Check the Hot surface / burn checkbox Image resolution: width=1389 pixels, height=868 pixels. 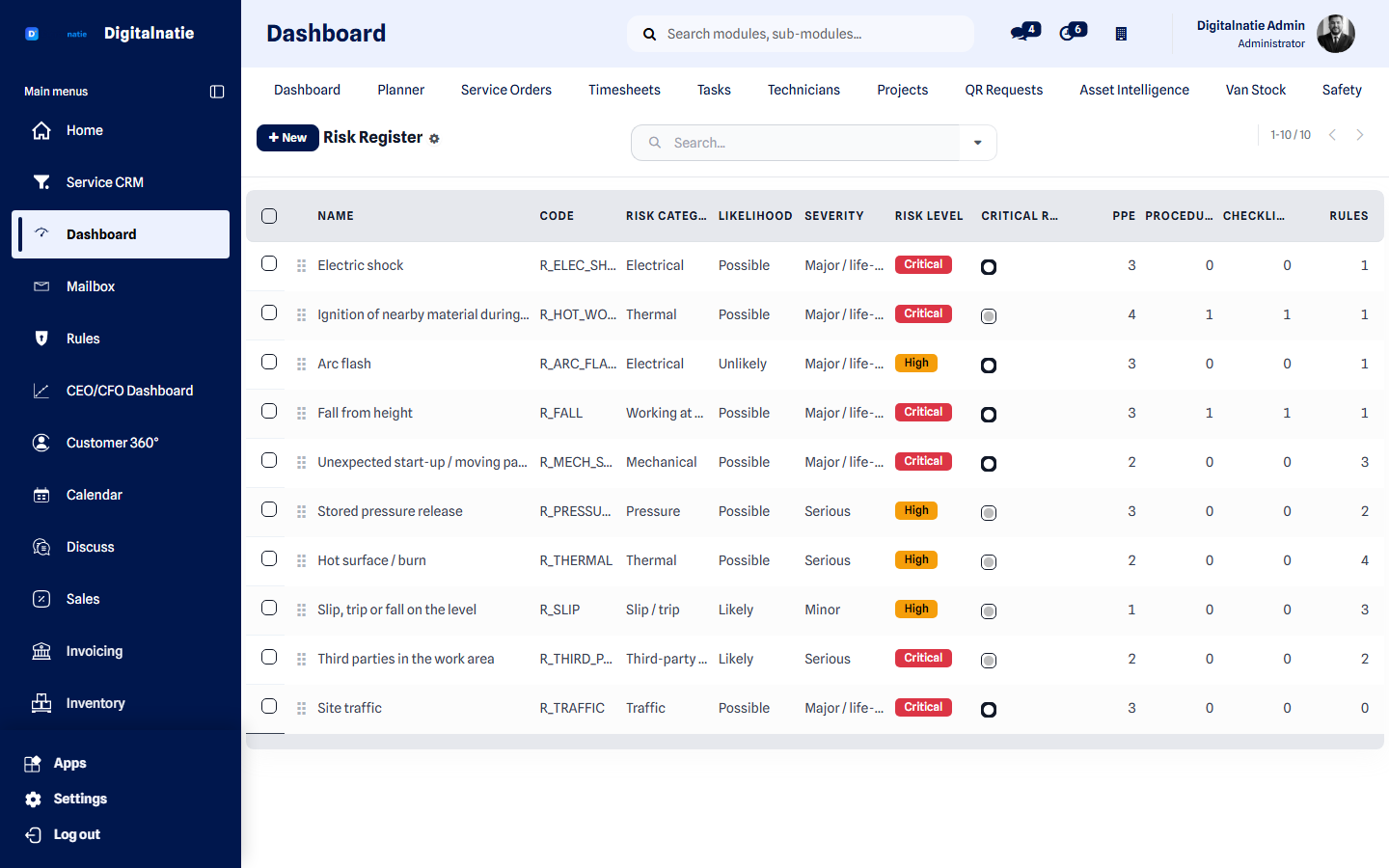coord(269,558)
